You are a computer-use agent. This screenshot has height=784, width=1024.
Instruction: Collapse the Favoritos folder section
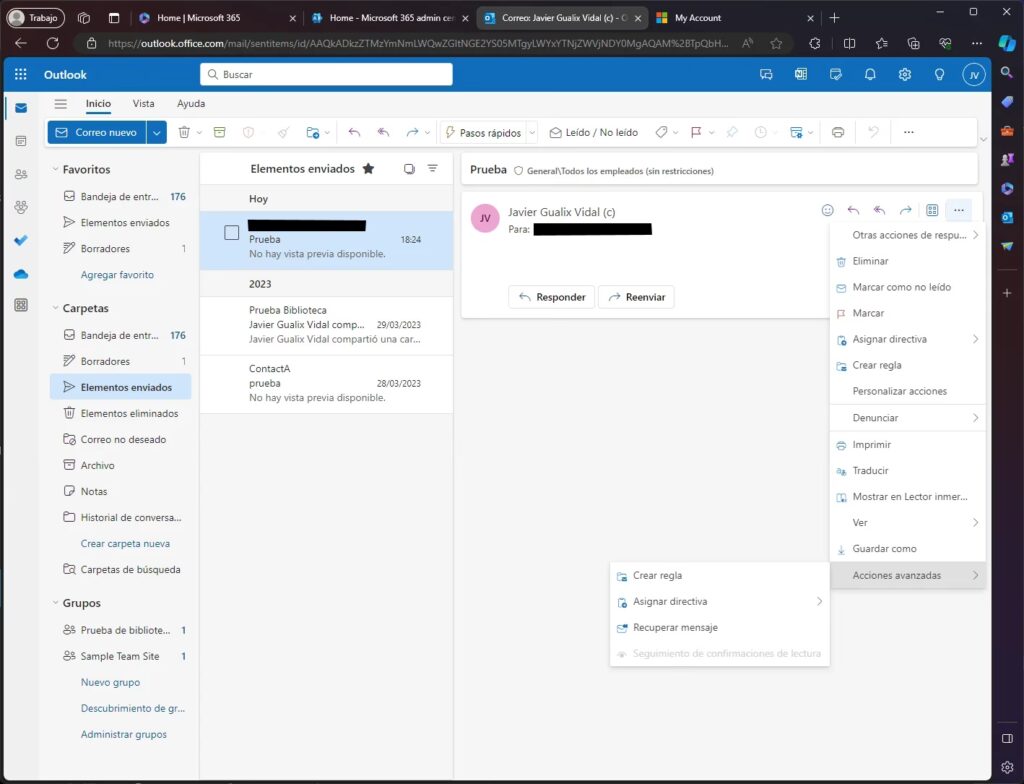(54, 170)
